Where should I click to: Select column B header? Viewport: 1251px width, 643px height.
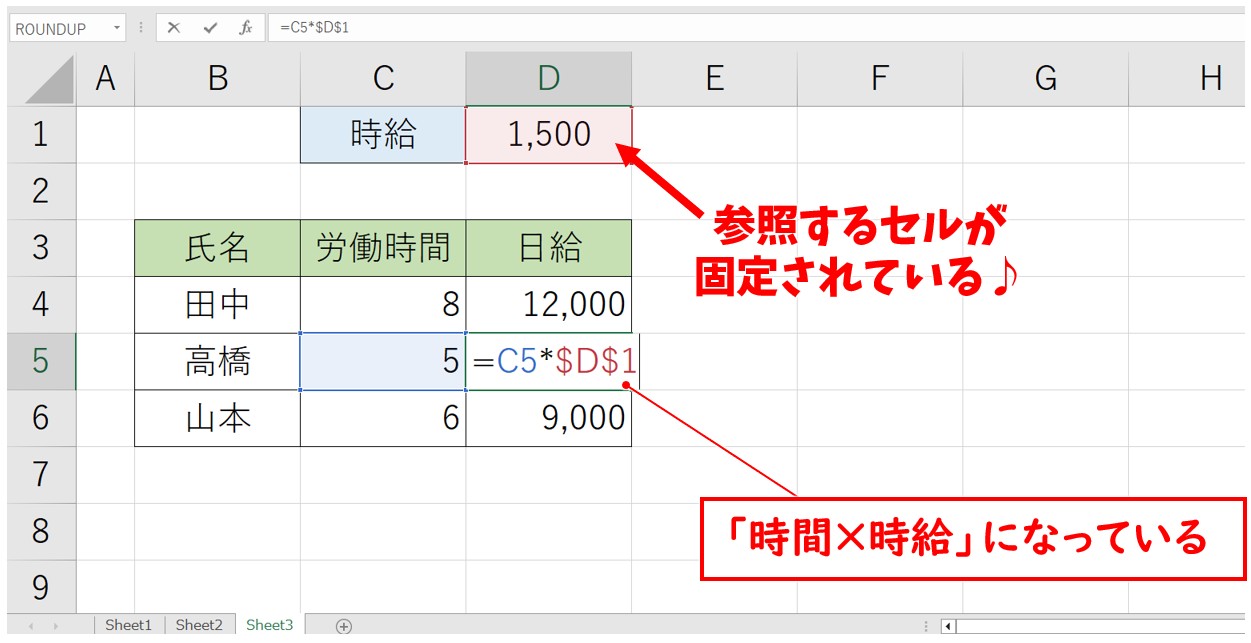click(x=217, y=79)
